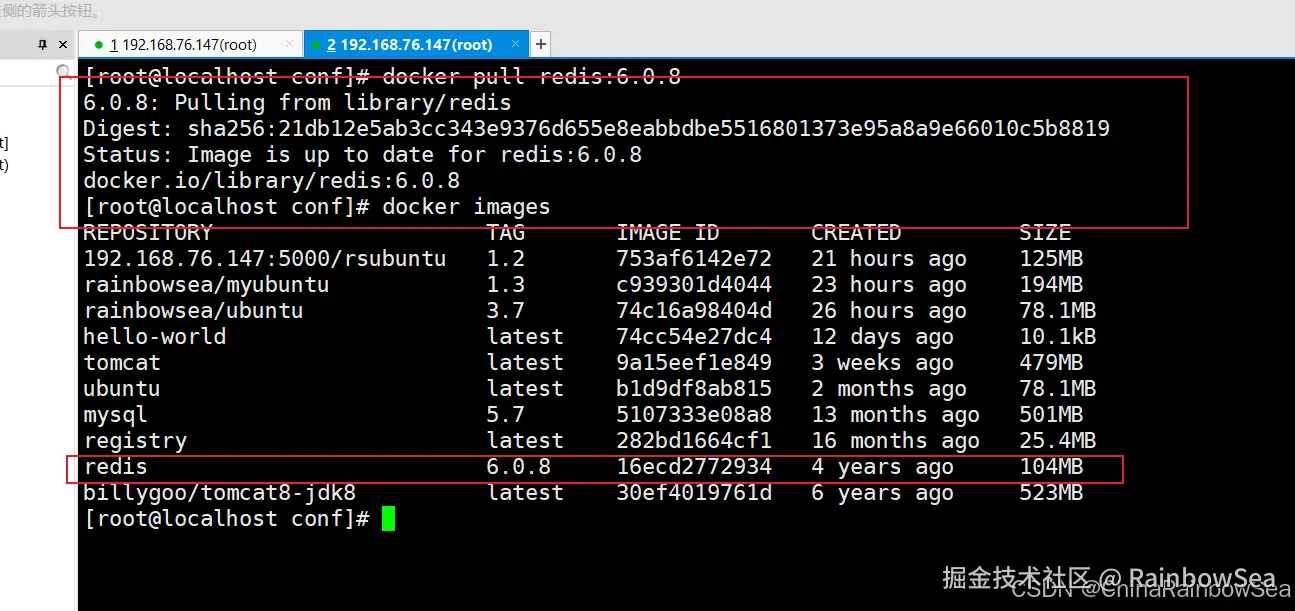Click image ID '30ef4019761d'
Image resolution: width=1295 pixels, height=611 pixels.
(694, 492)
